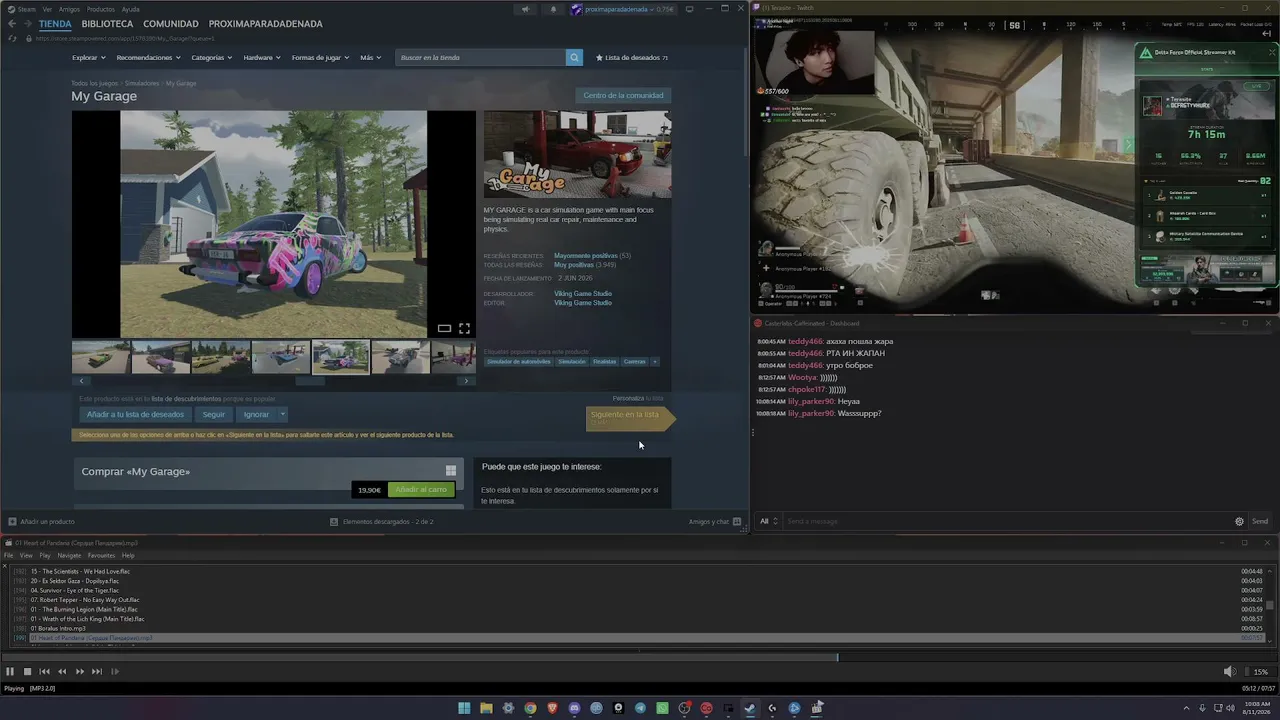Mute the music player speaker icon
Viewport: 1280px width, 720px height.
point(1230,672)
